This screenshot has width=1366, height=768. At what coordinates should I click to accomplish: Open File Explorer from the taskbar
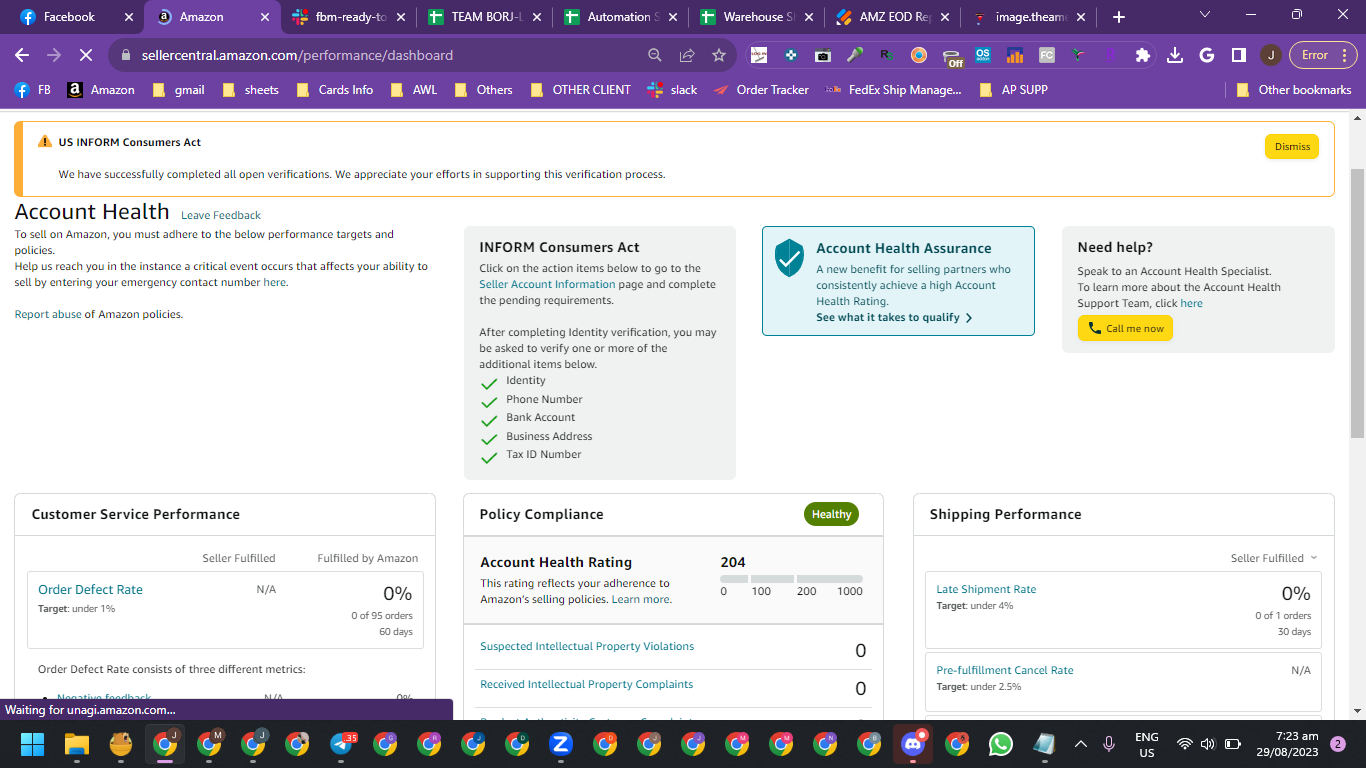(77, 744)
